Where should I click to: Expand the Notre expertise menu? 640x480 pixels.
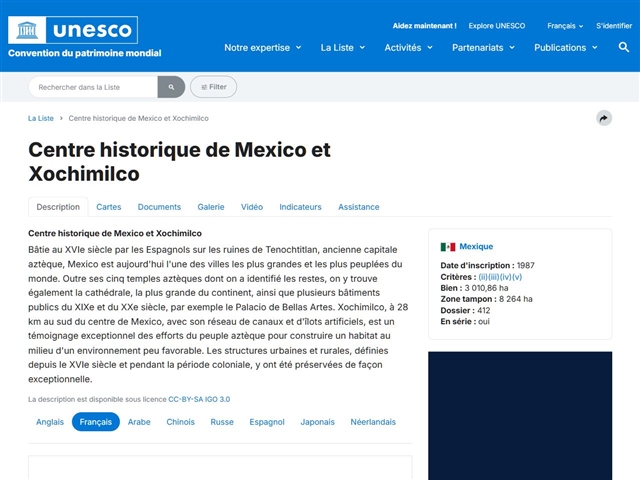[263, 48]
